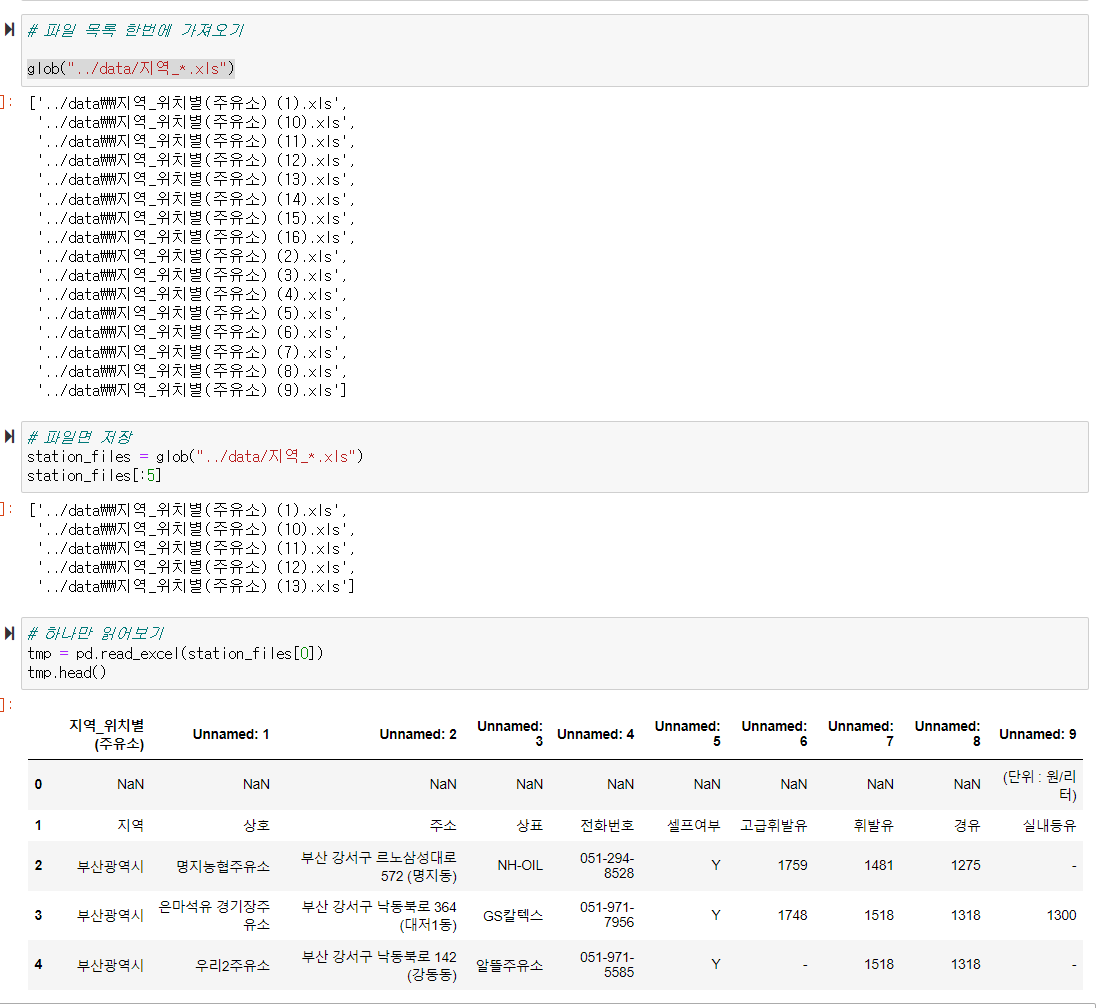Image resolution: width=1109 pixels, height=1008 pixels.
Task: Click the (단위 : 원/리터) cell
Action: 1039,785
